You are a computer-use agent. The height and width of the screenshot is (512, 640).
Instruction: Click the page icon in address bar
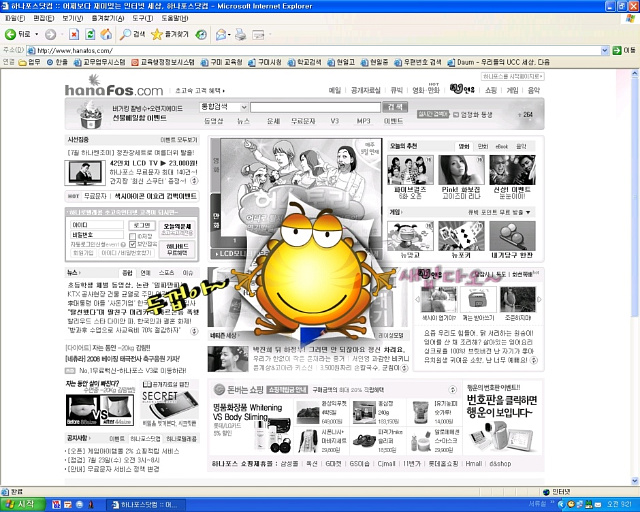coord(31,51)
